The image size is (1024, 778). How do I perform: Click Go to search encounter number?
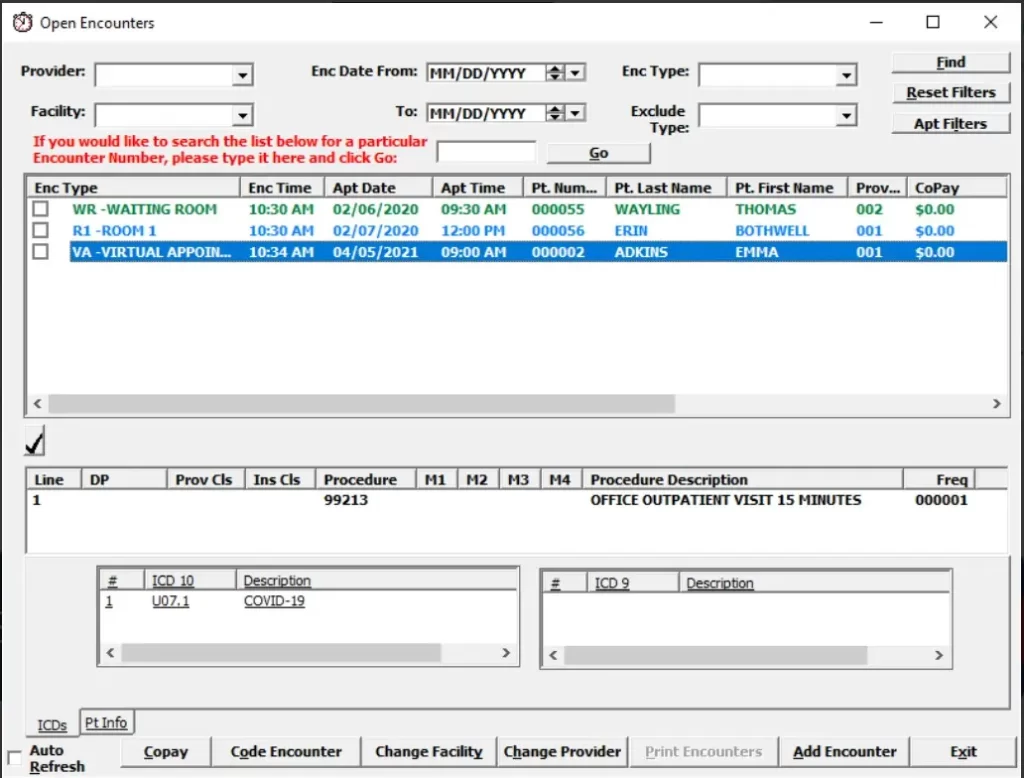(597, 152)
